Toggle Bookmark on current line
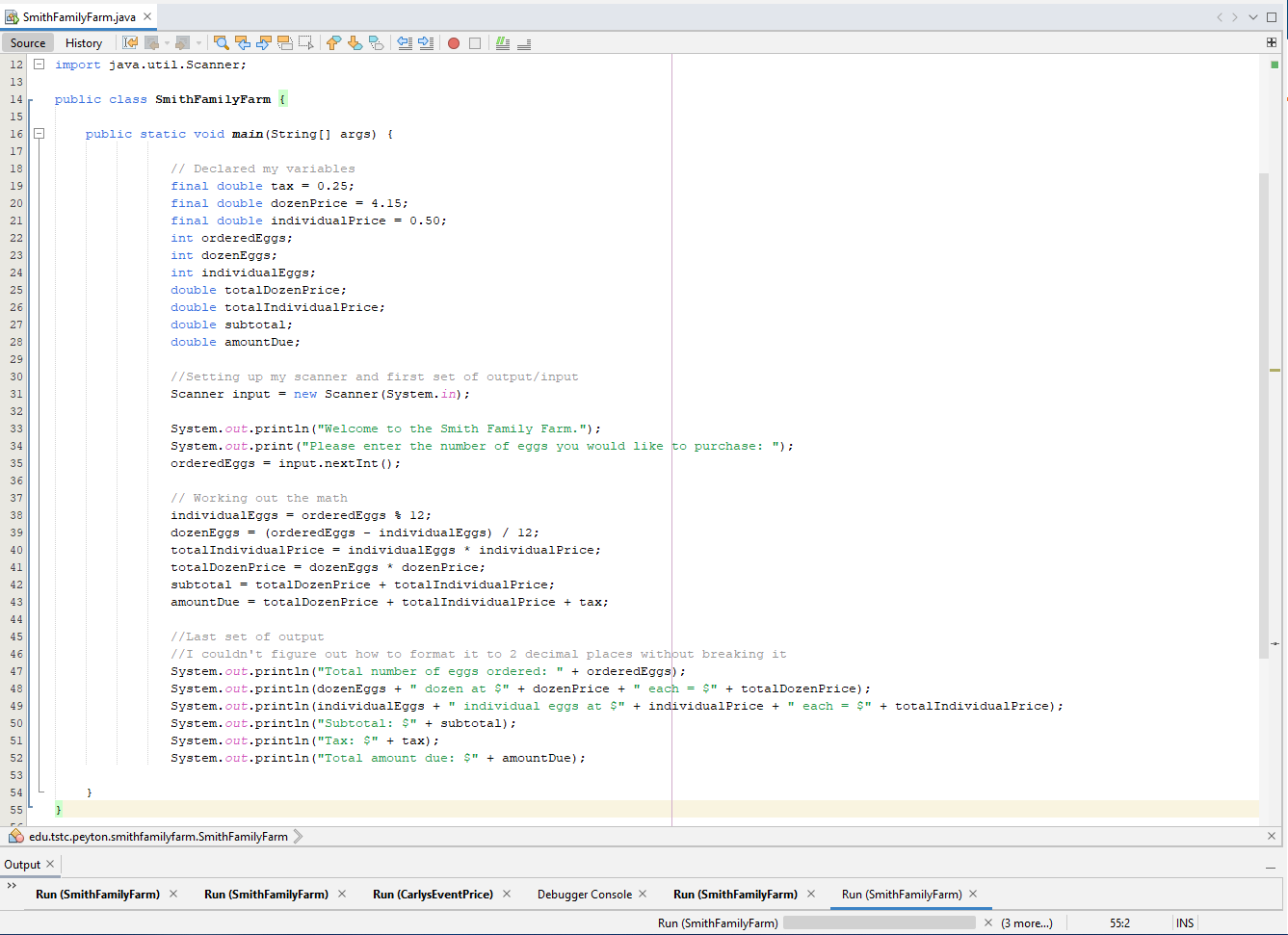 click(x=377, y=42)
